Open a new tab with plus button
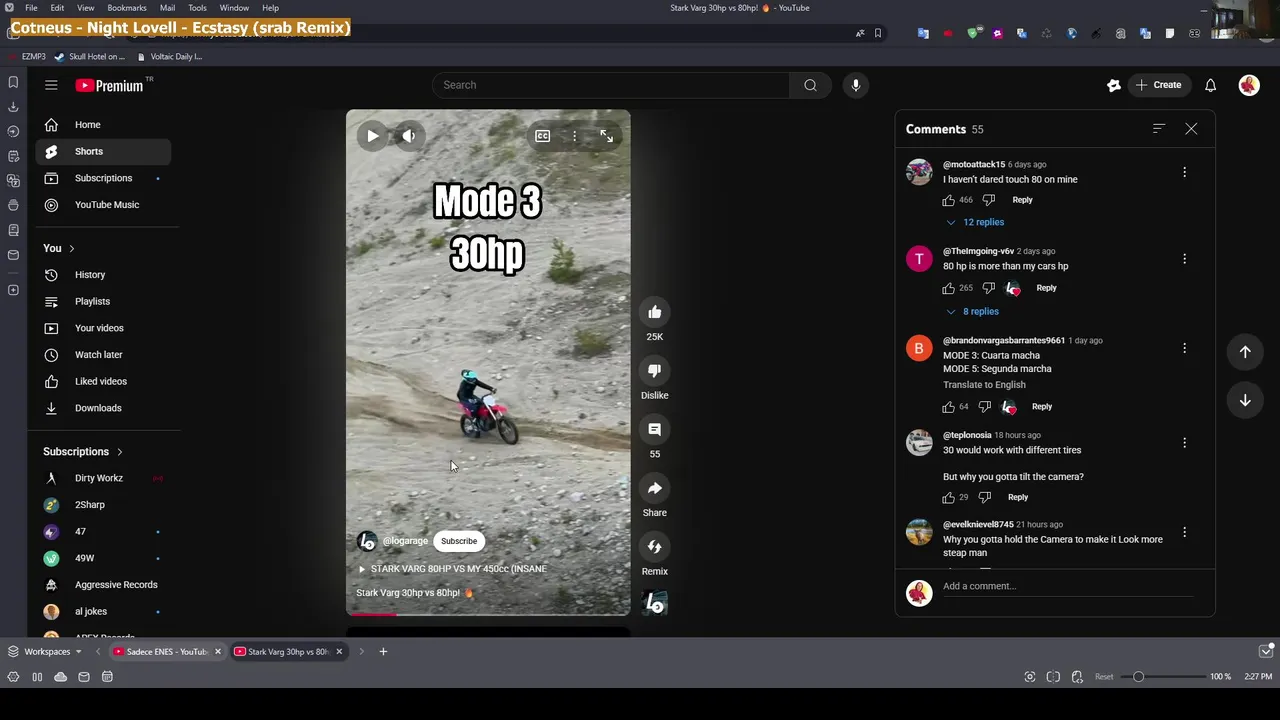 point(383,652)
